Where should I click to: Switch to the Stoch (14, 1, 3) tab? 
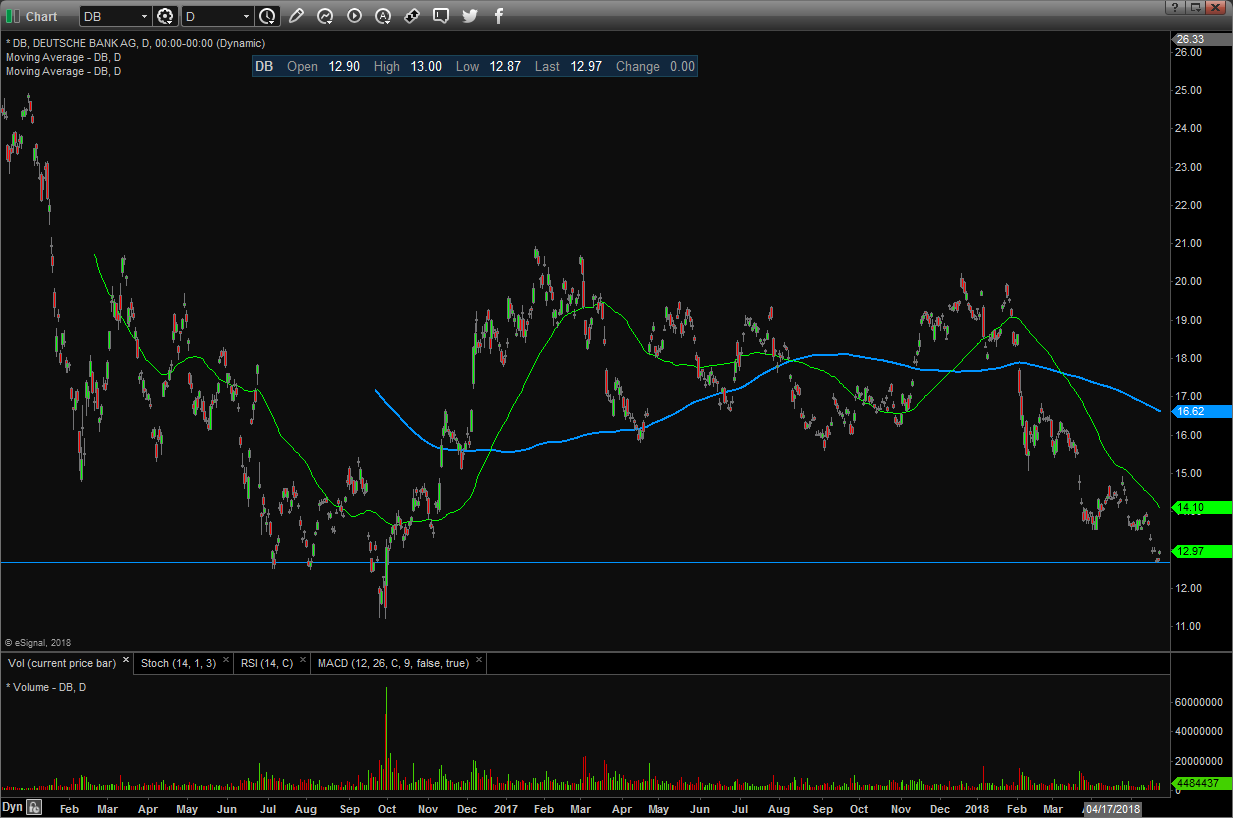coord(177,662)
